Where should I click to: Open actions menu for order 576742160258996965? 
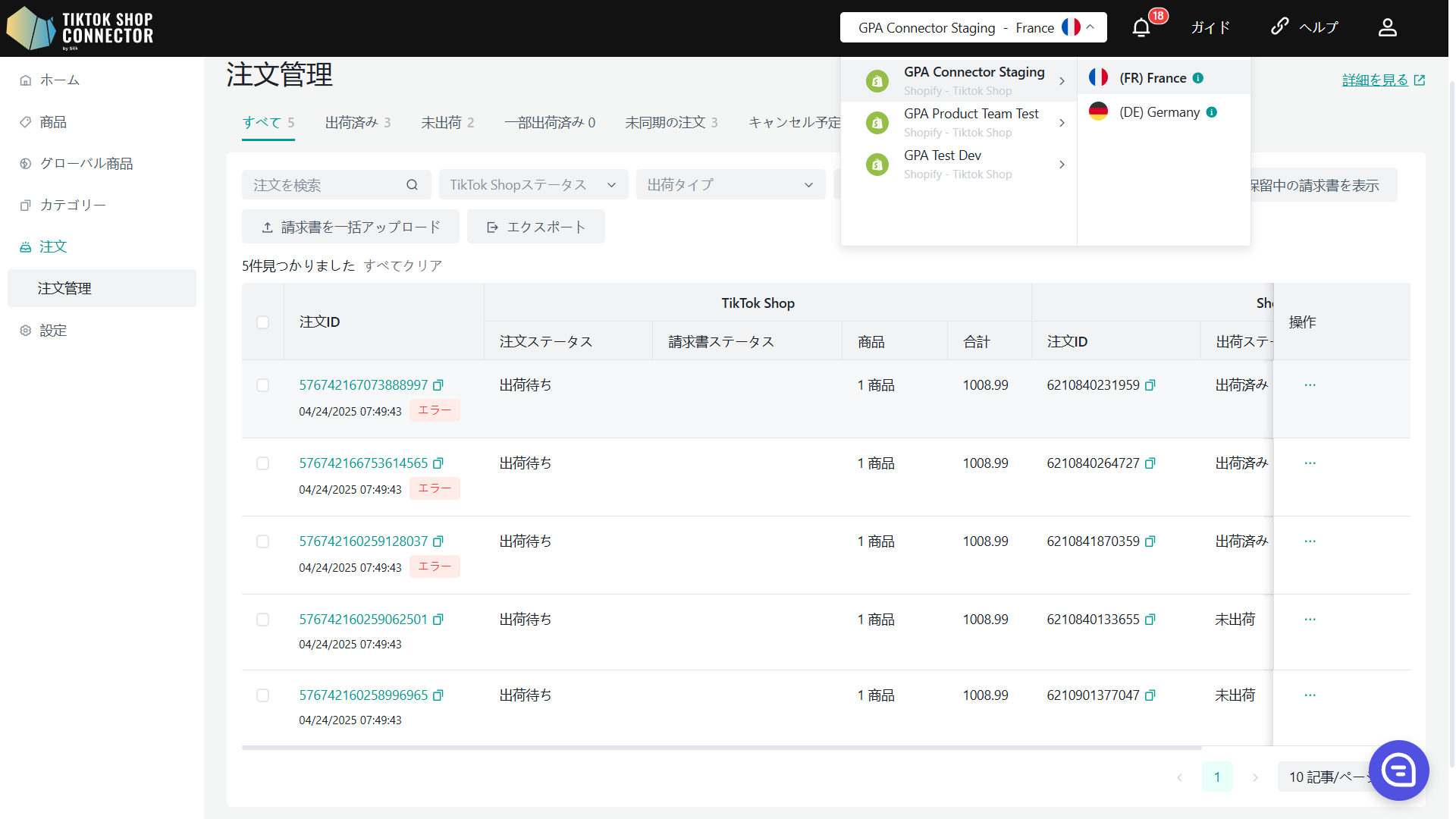coord(1310,695)
